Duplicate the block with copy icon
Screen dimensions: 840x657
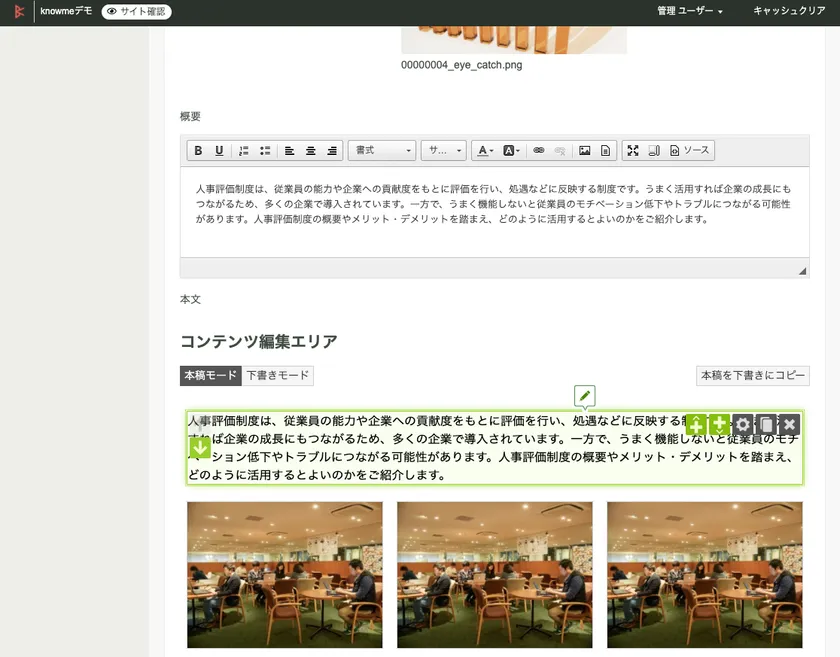point(766,424)
